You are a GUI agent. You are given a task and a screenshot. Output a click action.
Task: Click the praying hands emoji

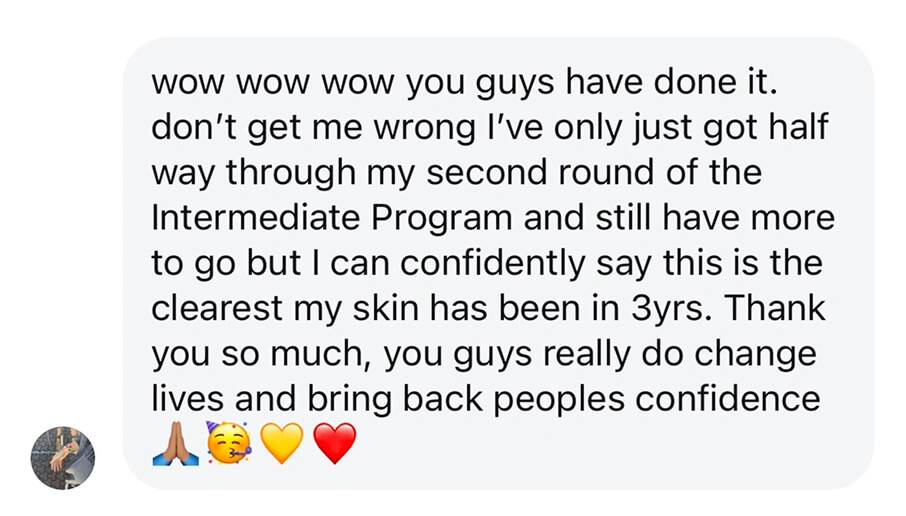coord(176,443)
